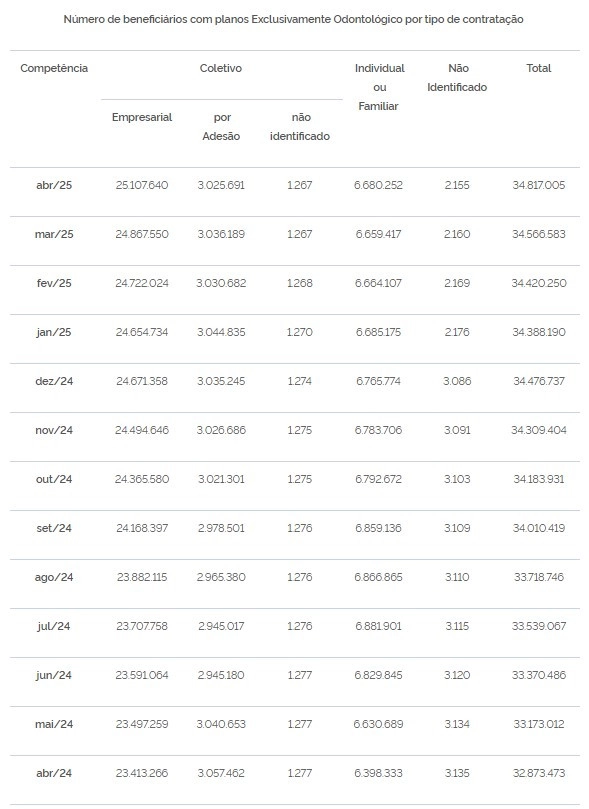Click the por Adesão column header
This screenshot has width=589, height=809.
(x=221, y=126)
